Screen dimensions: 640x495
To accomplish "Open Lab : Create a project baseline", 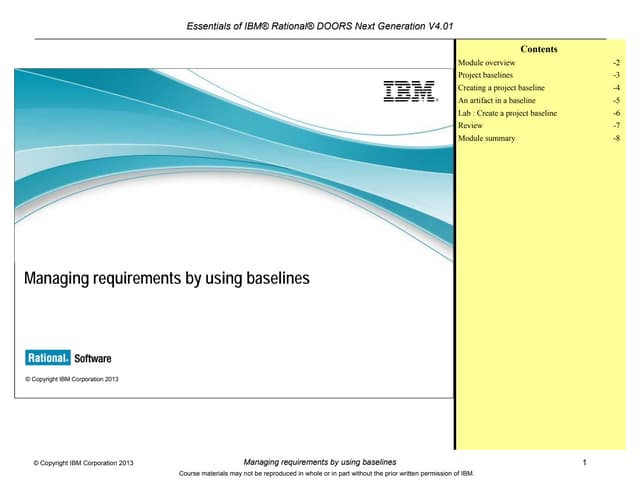I will [506, 113].
